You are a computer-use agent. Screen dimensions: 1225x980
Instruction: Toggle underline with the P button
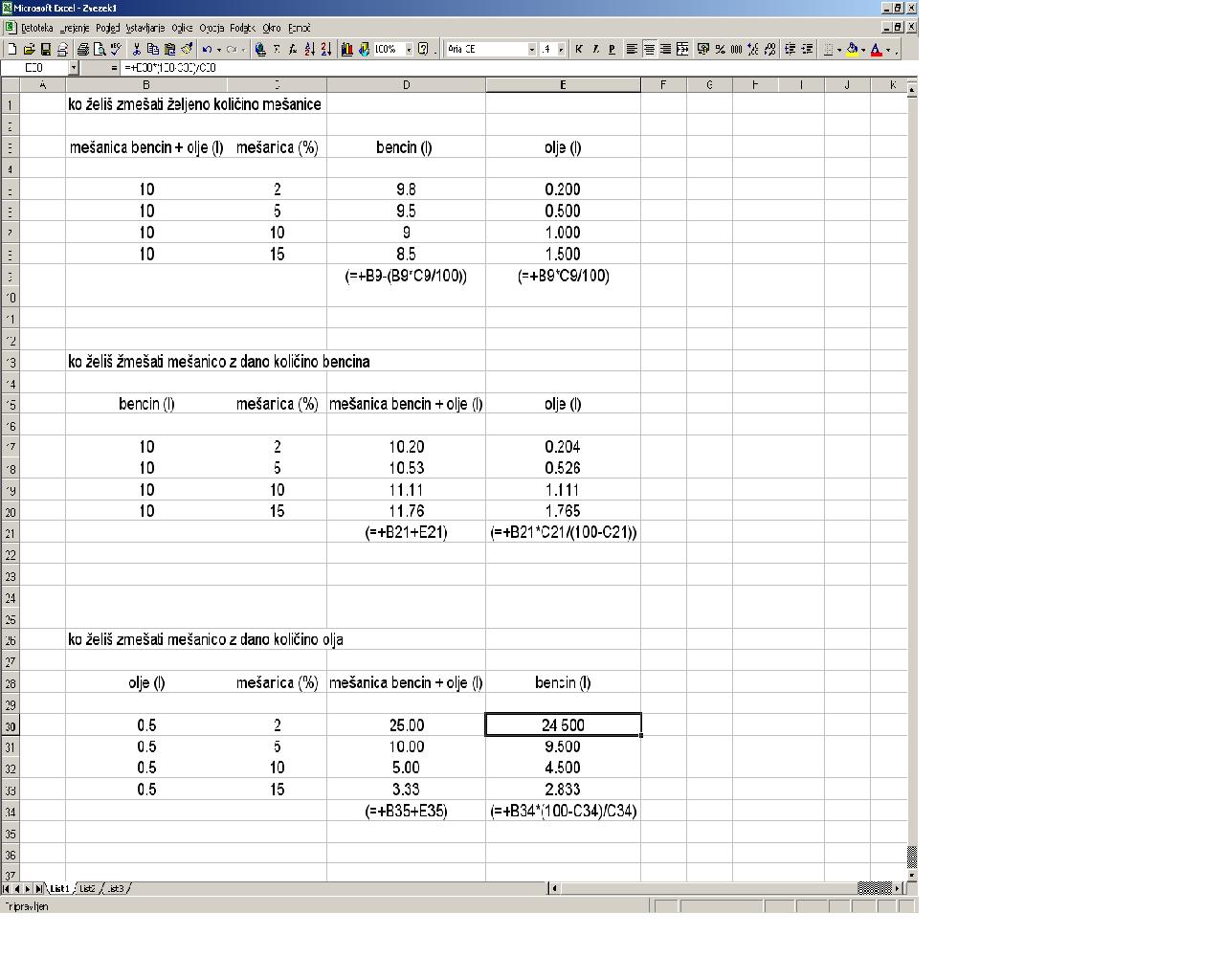[612, 49]
